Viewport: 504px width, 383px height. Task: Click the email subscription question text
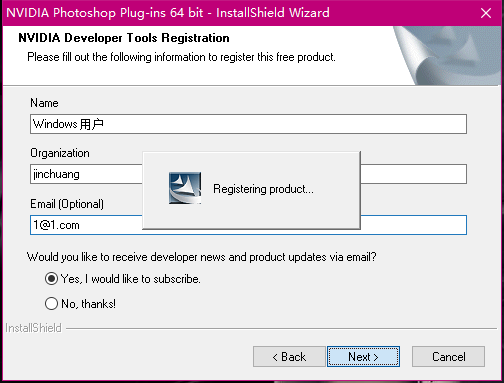(202, 257)
